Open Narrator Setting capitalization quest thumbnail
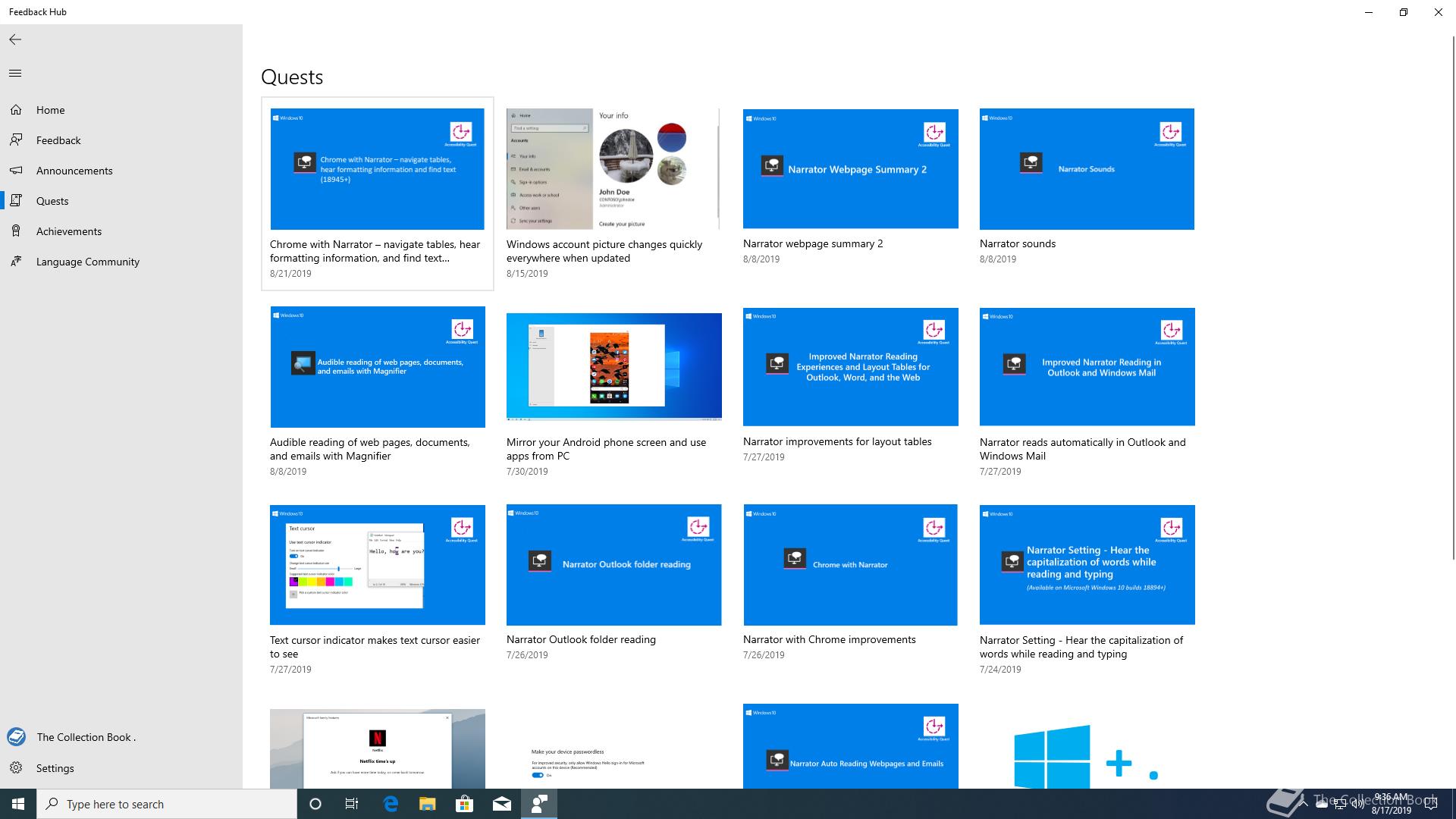The height and width of the screenshot is (819, 1456). [x=1087, y=565]
